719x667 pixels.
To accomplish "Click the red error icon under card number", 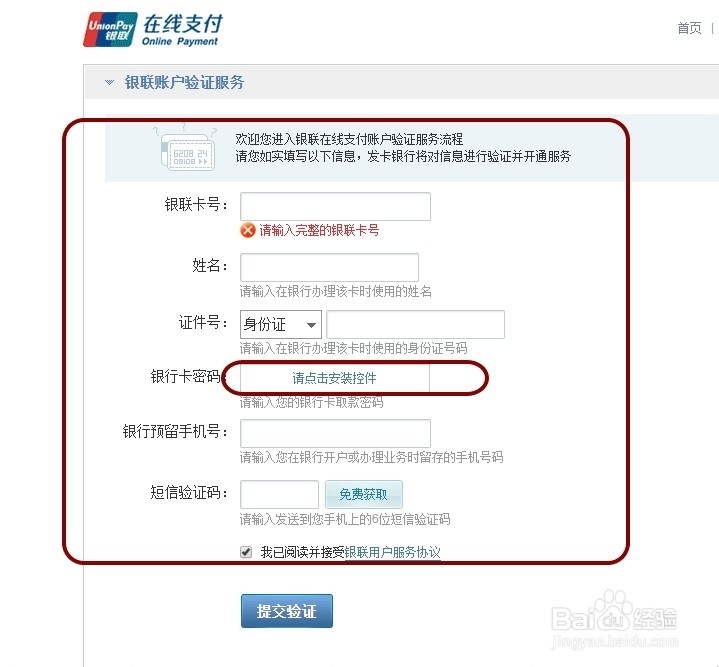I will click(248, 230).
